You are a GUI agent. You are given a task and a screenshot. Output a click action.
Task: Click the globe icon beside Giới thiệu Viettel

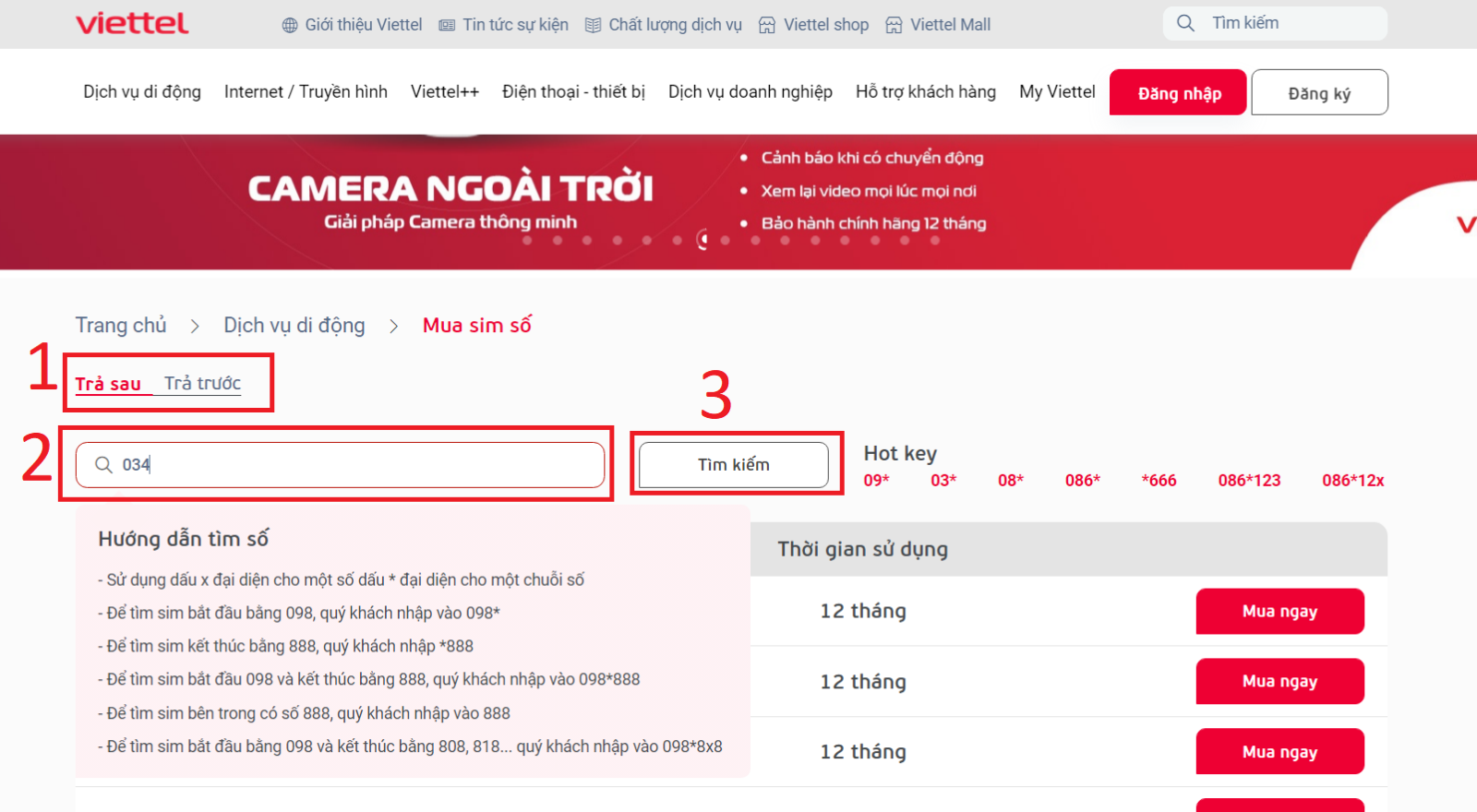click(x=290, y=25)
